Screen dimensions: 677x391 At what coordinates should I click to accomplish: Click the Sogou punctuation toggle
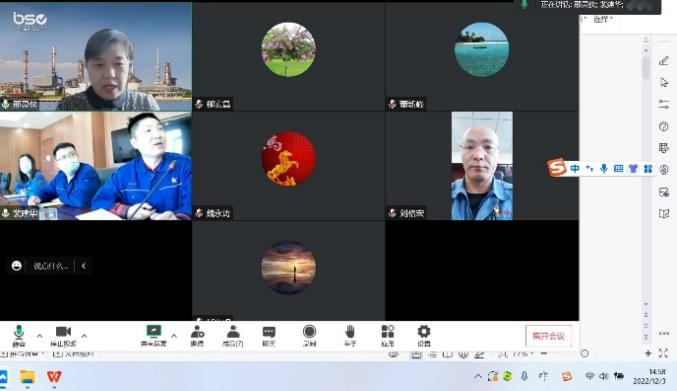coord(589,169)
